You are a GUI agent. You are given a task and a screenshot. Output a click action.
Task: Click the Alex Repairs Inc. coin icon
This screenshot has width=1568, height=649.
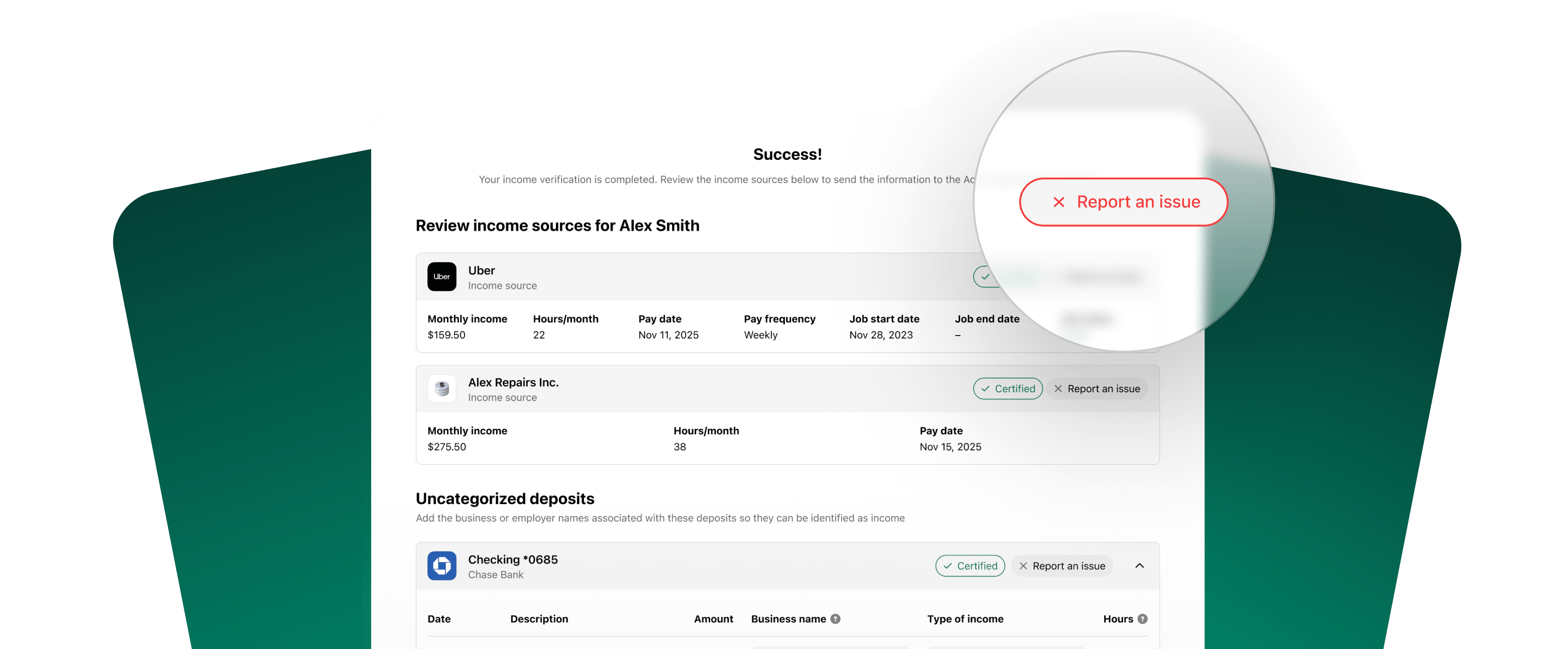(x=441, y=389)
